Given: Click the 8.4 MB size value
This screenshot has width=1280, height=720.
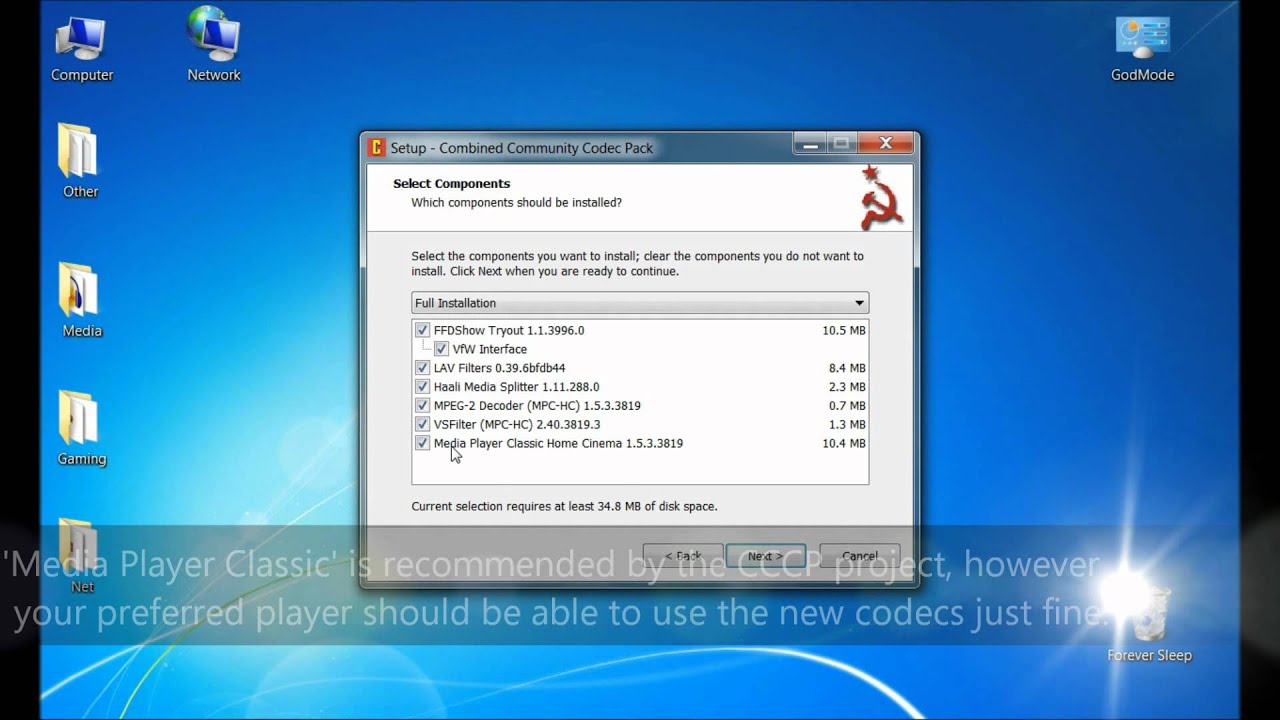Looking at the screenshot, I should [x=847, y=368].
